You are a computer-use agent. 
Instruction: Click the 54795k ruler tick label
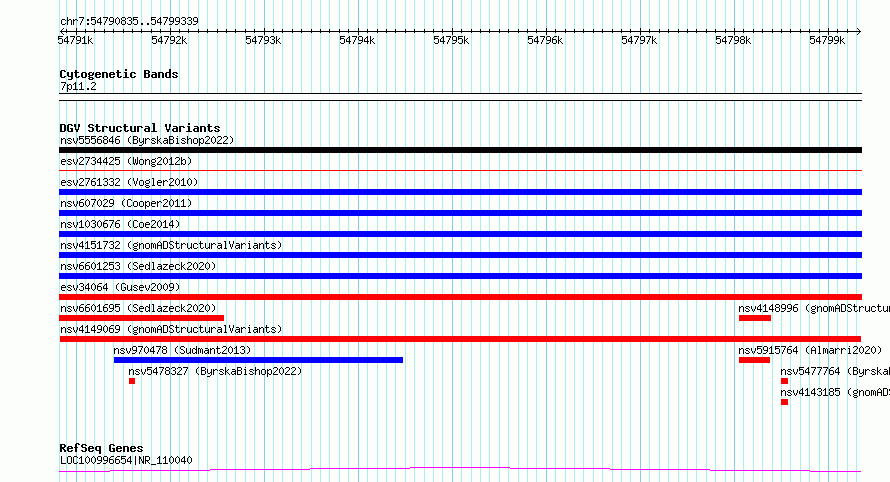pos(451,40)
